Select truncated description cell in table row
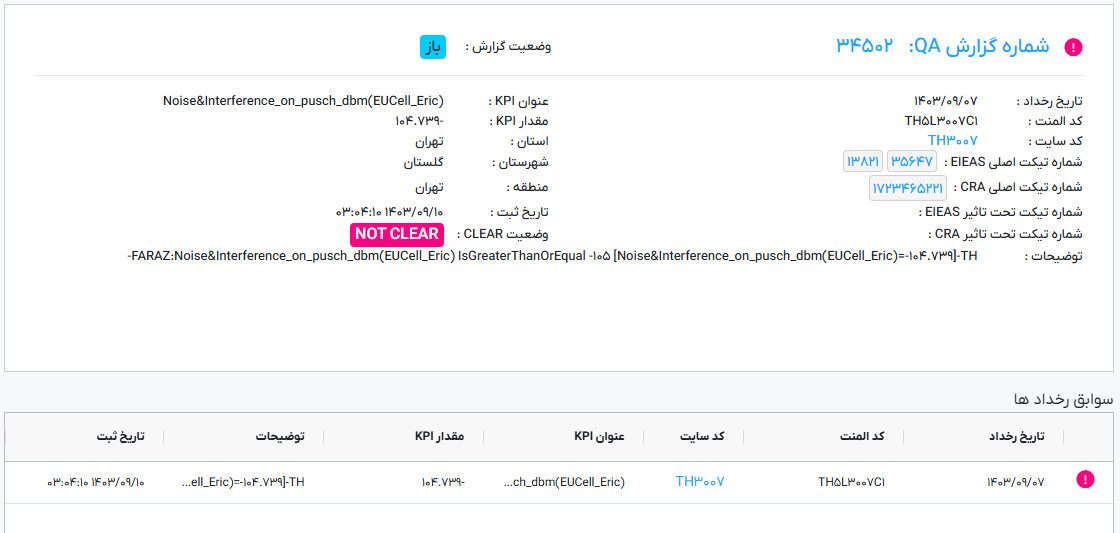1120x533 pixels. 243,482
